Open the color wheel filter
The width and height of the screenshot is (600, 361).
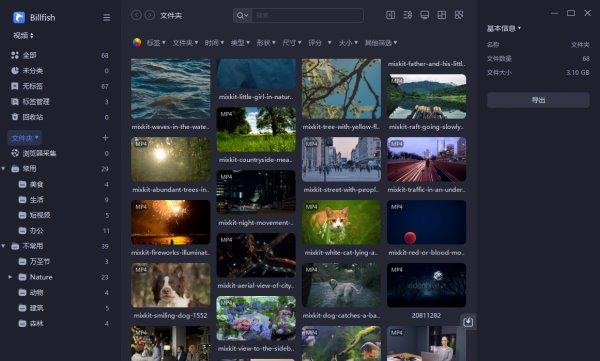click(137, 42)
